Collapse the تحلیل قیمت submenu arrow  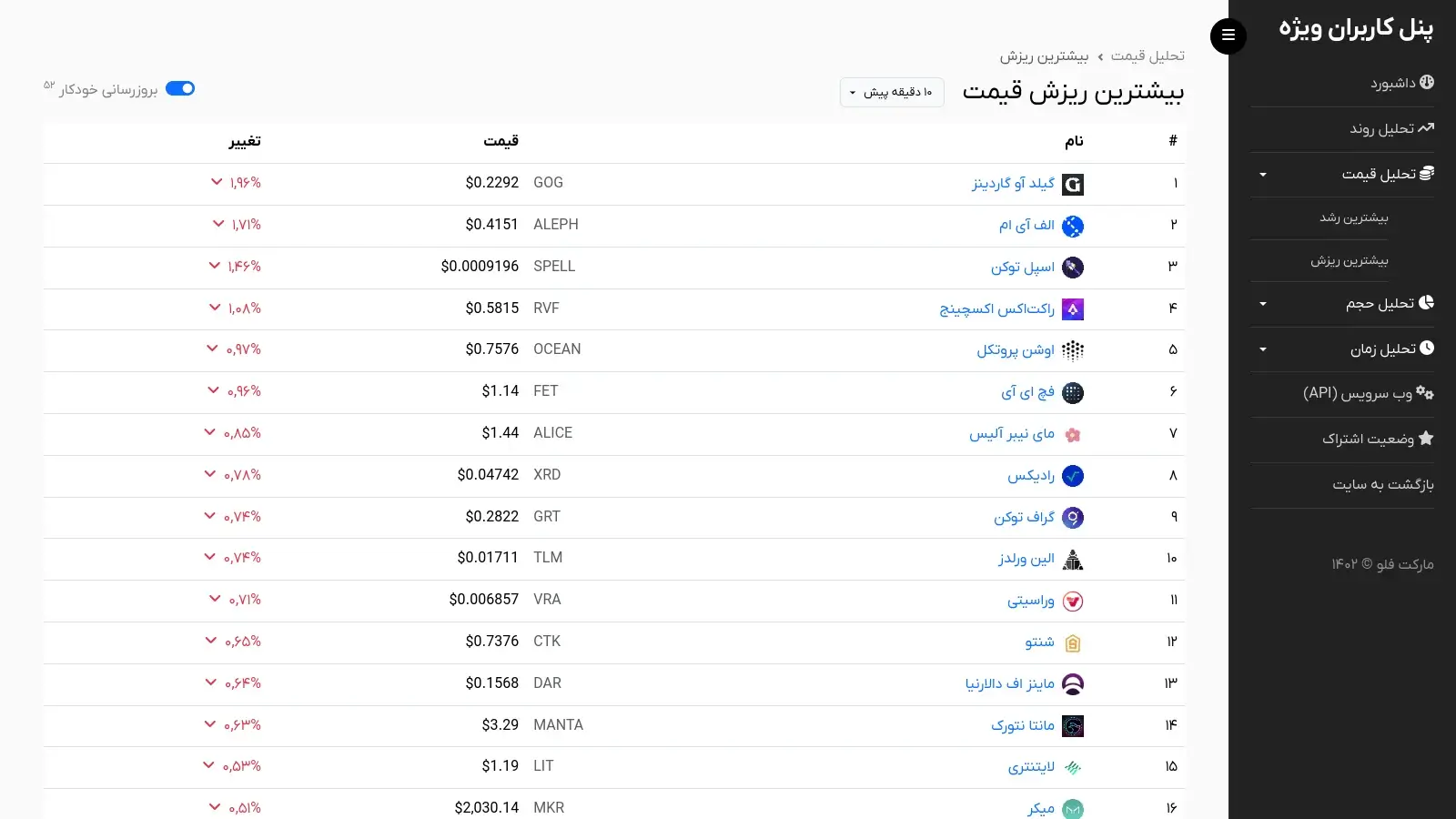coord(1262,175)
